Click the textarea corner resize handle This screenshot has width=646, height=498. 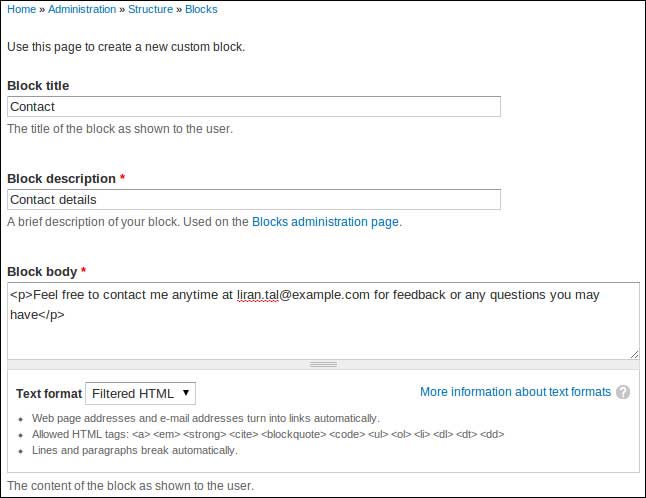(634, 353)
